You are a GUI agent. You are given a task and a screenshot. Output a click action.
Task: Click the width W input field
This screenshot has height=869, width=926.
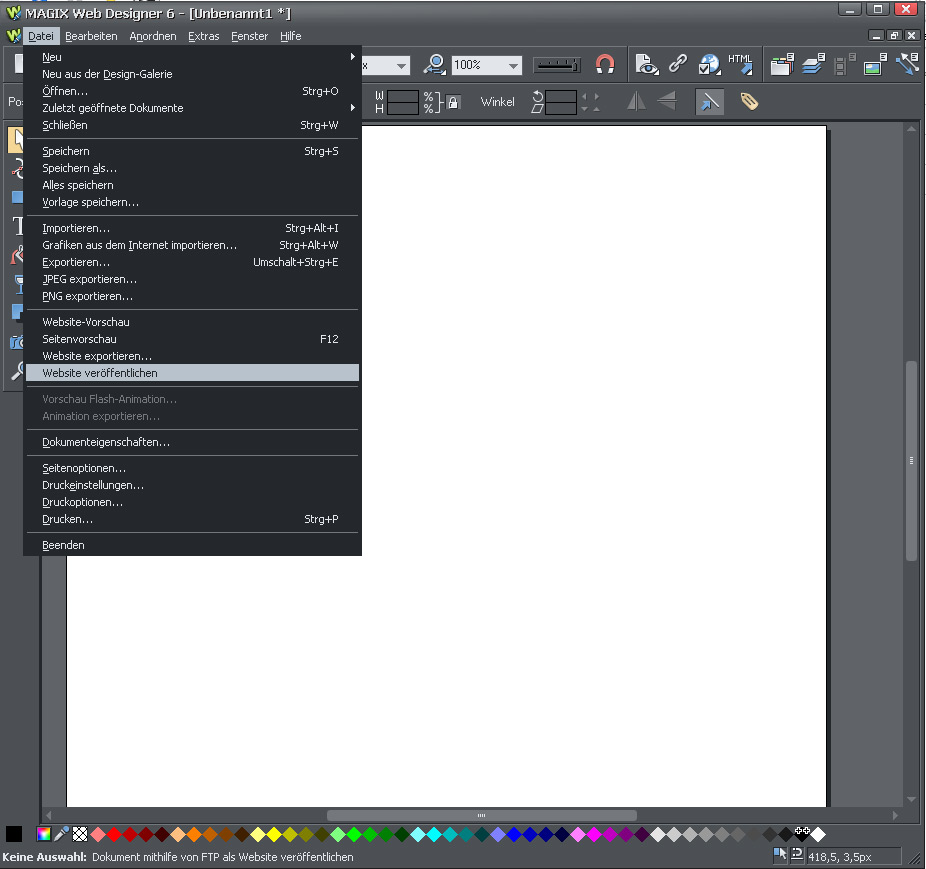[x=403, y=96]
